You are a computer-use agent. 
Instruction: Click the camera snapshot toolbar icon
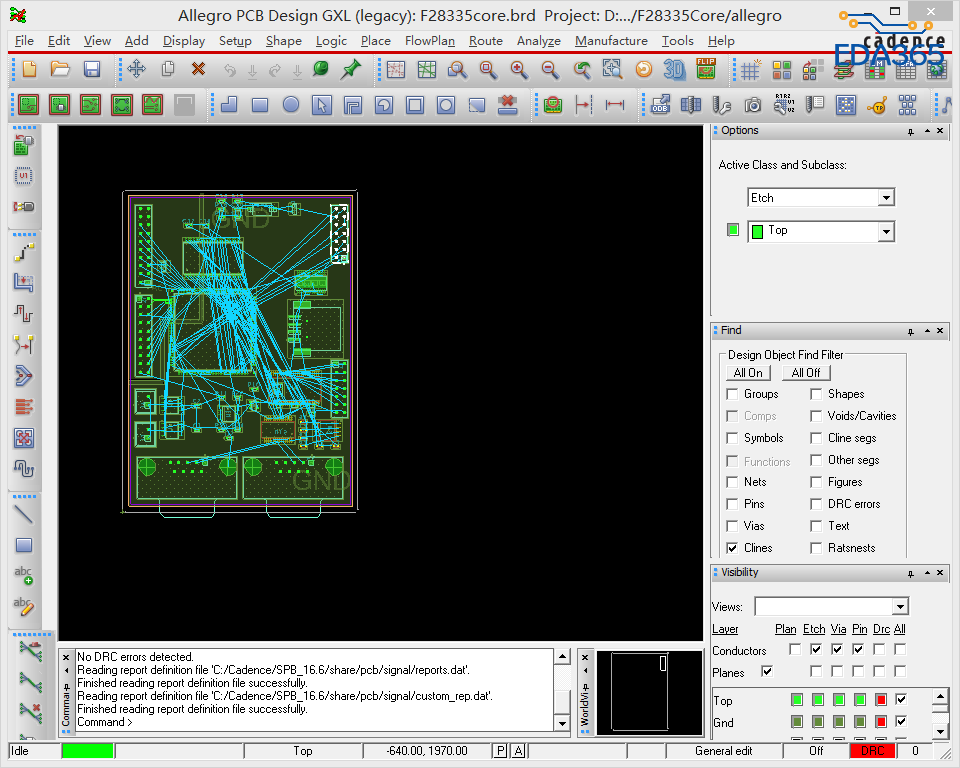[753, 104]
